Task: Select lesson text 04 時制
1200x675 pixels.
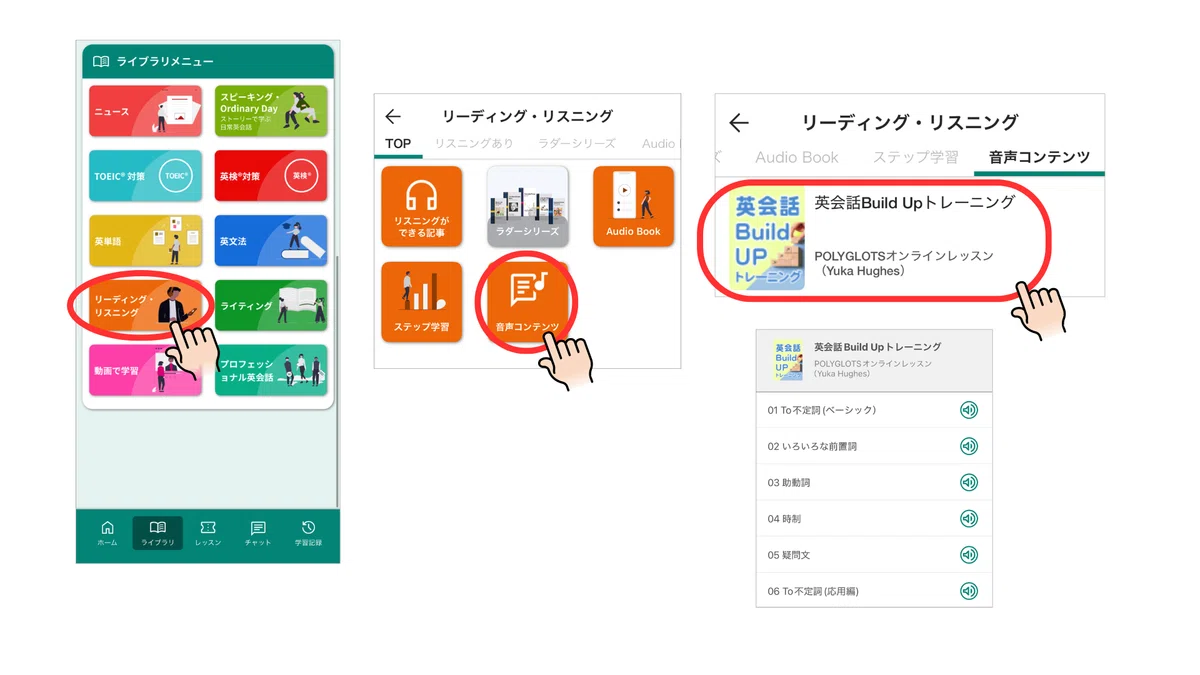Action: [784, 518]
